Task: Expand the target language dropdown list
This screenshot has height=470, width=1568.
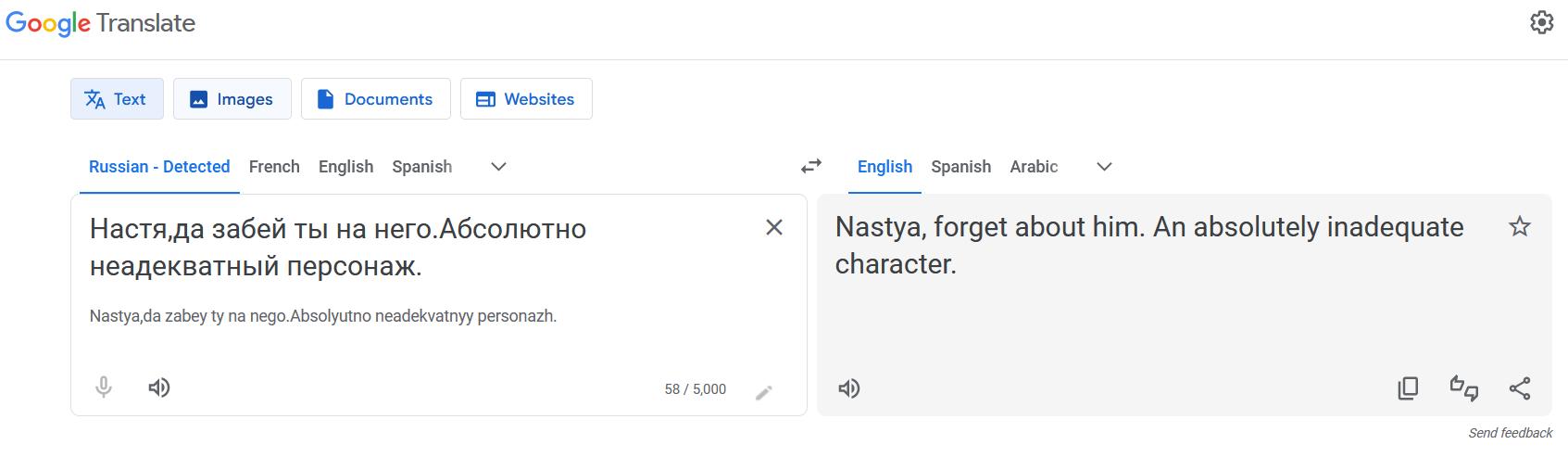Action: pyautogui.click(x=1104, y=167)
